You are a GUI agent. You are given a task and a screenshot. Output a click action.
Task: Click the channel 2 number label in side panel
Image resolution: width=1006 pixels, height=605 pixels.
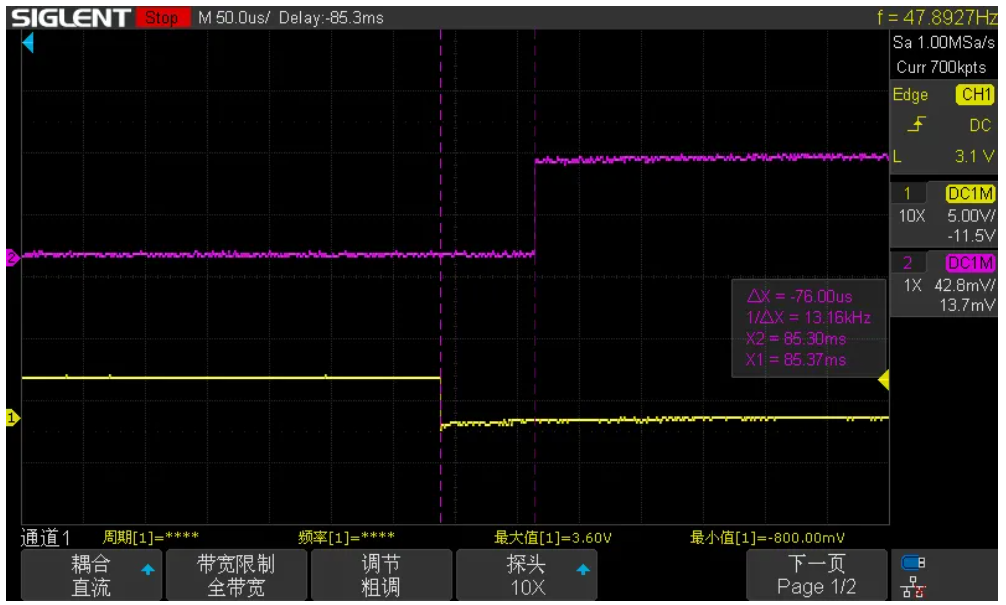click(907, 263)
